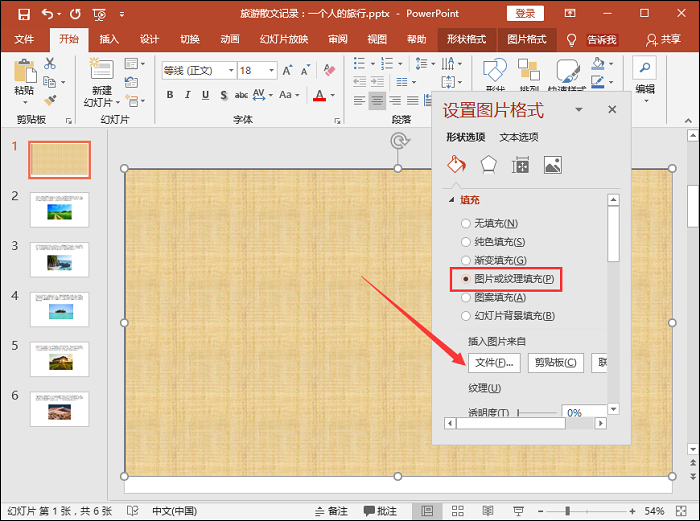
Task: Open Fill & Line paint bucket tab
Action: (456, 164)
